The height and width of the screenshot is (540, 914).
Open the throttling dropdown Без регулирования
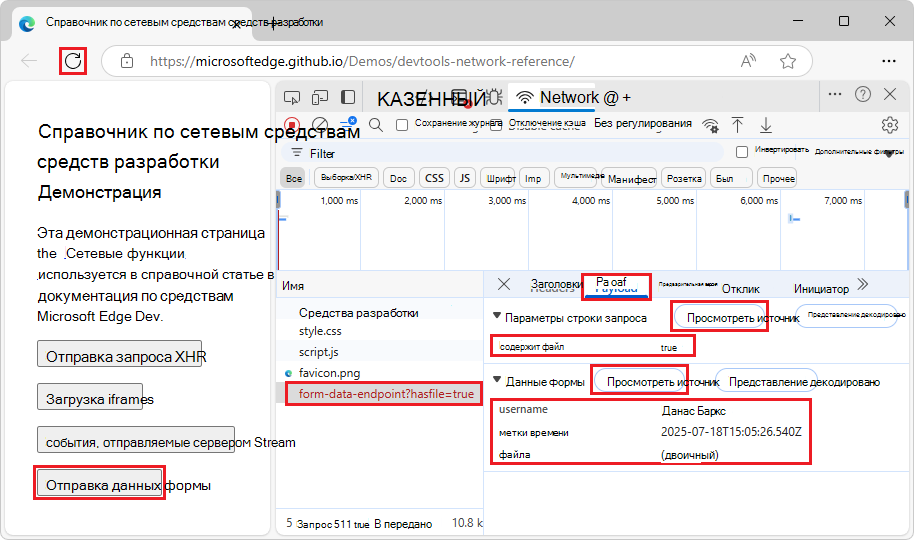[x=643, y=124]
